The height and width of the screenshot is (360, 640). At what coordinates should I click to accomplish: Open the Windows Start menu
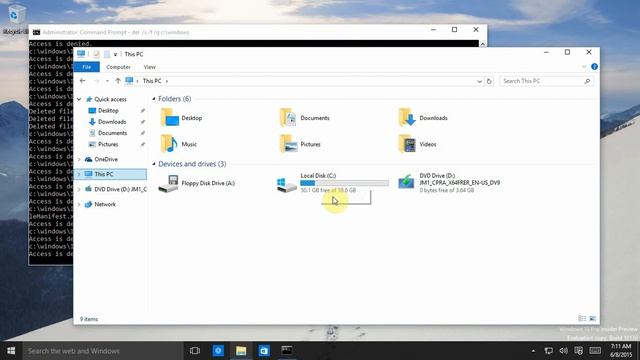pos(11,351)
